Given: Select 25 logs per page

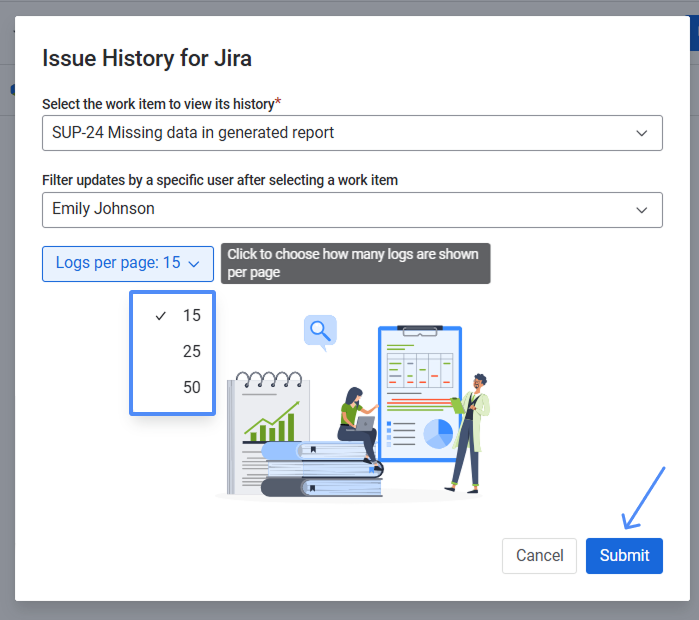Looking at the screenshot, I should point(191,351).
